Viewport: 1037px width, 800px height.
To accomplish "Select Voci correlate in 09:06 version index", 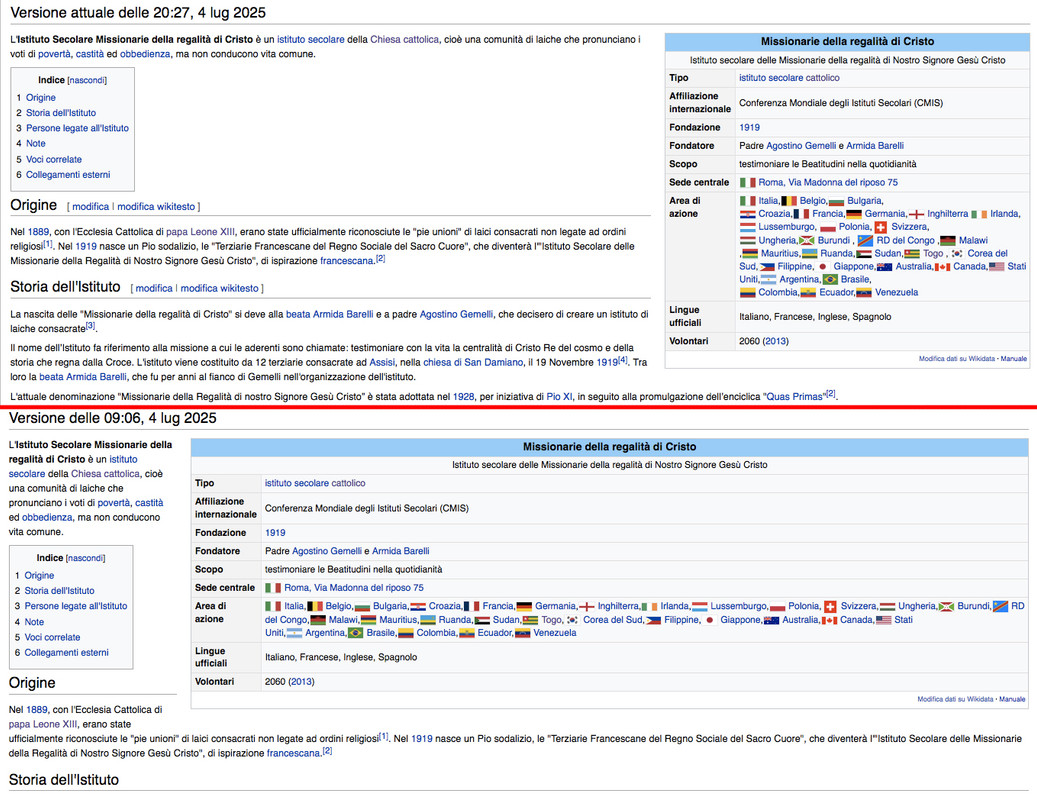I will pos(52,637).
